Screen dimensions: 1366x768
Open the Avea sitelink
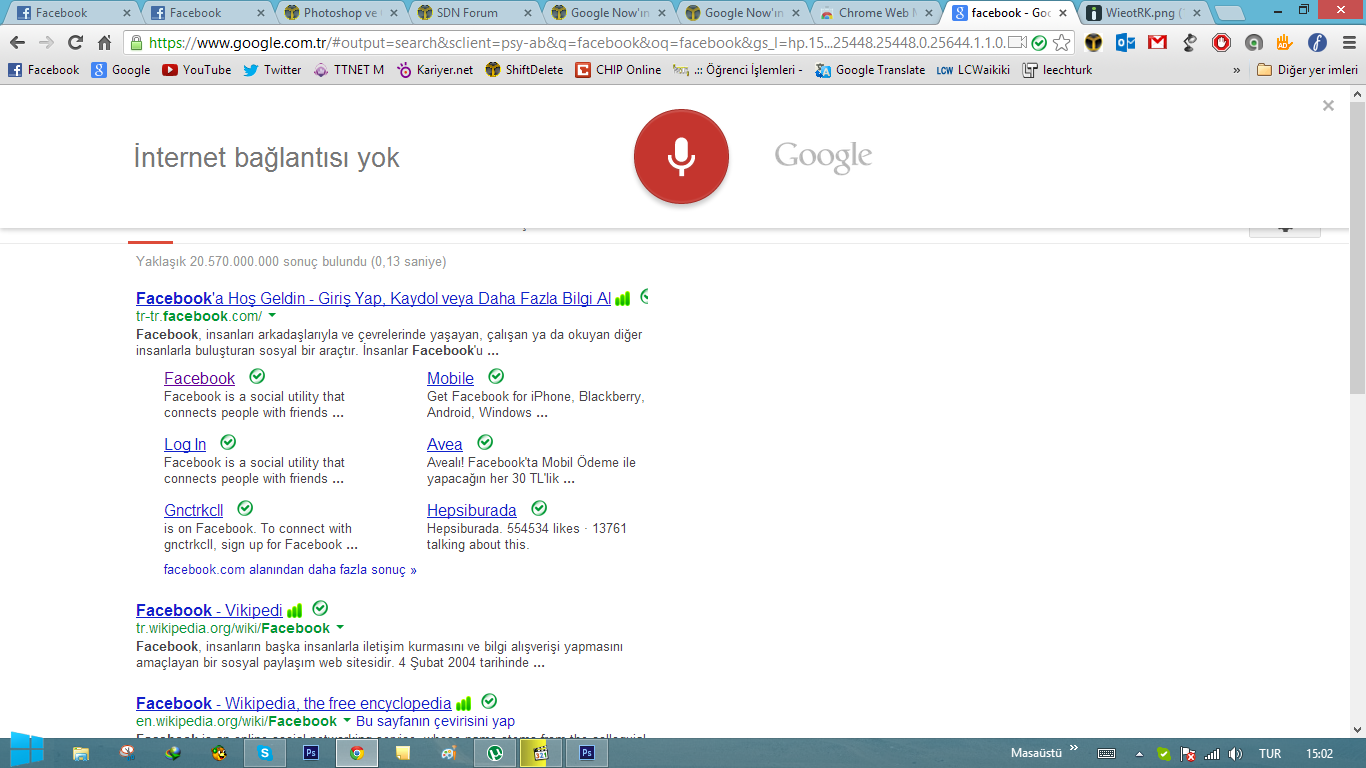point(445,444)
